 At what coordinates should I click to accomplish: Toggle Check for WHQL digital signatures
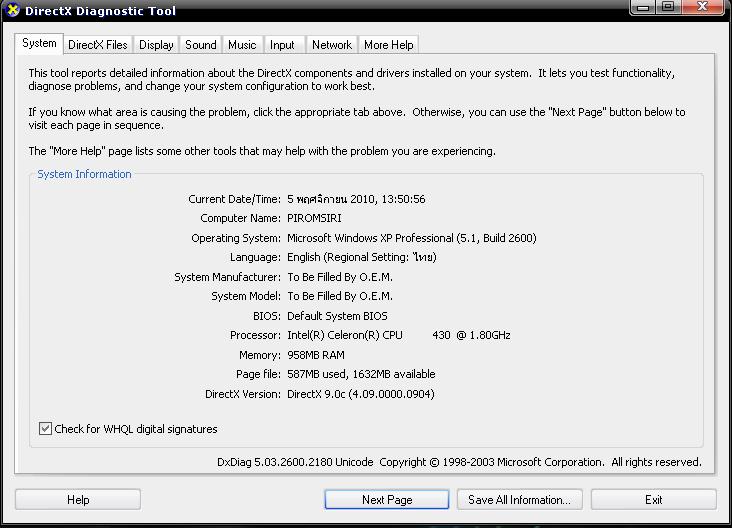tap(45, 429)
